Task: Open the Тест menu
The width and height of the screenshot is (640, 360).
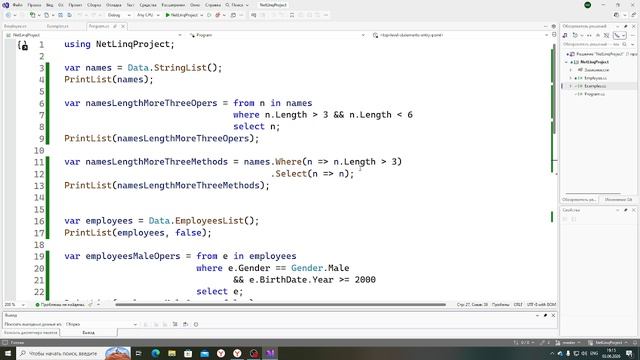Action: (130, 5)
